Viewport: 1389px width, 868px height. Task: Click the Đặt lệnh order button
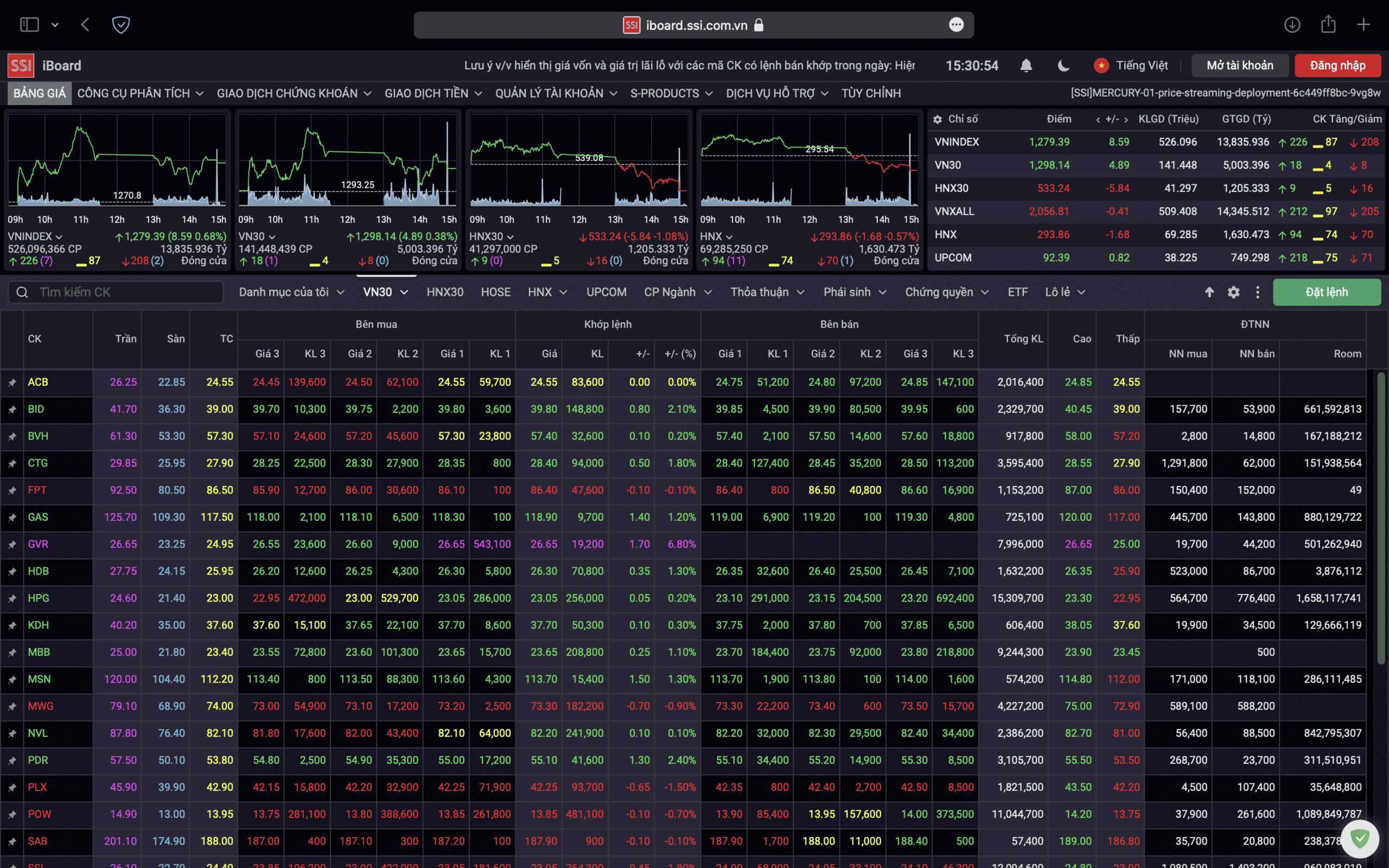1327,292
